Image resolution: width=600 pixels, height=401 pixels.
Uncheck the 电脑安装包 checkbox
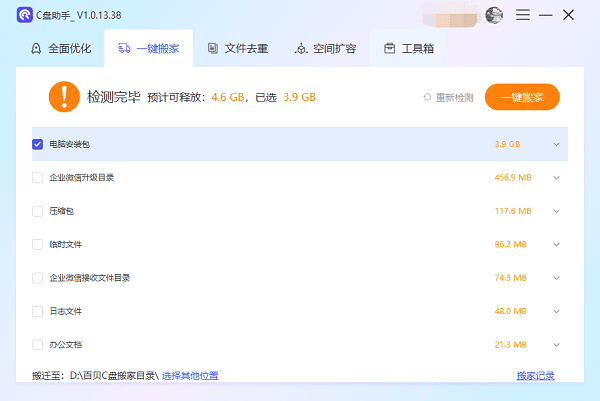37,144
